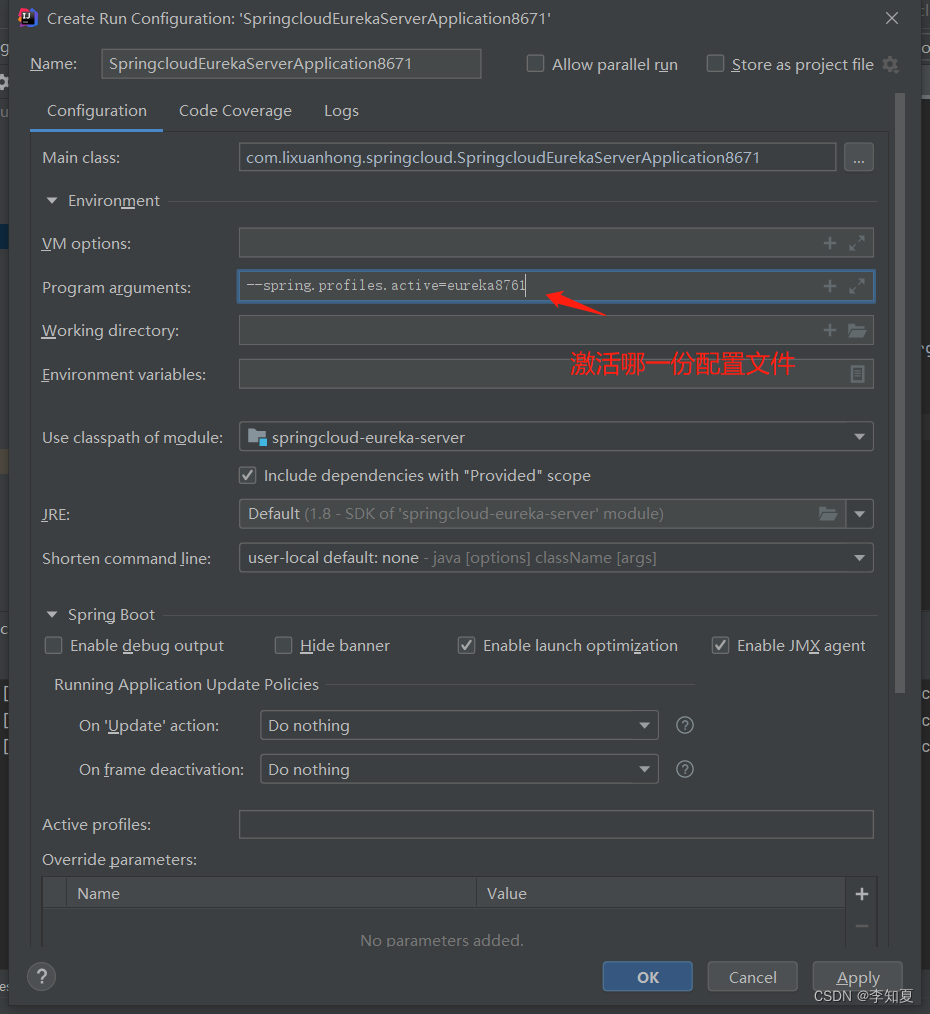
Task: Enable Allow parallel run checkbox
Action: click(536, 64)
